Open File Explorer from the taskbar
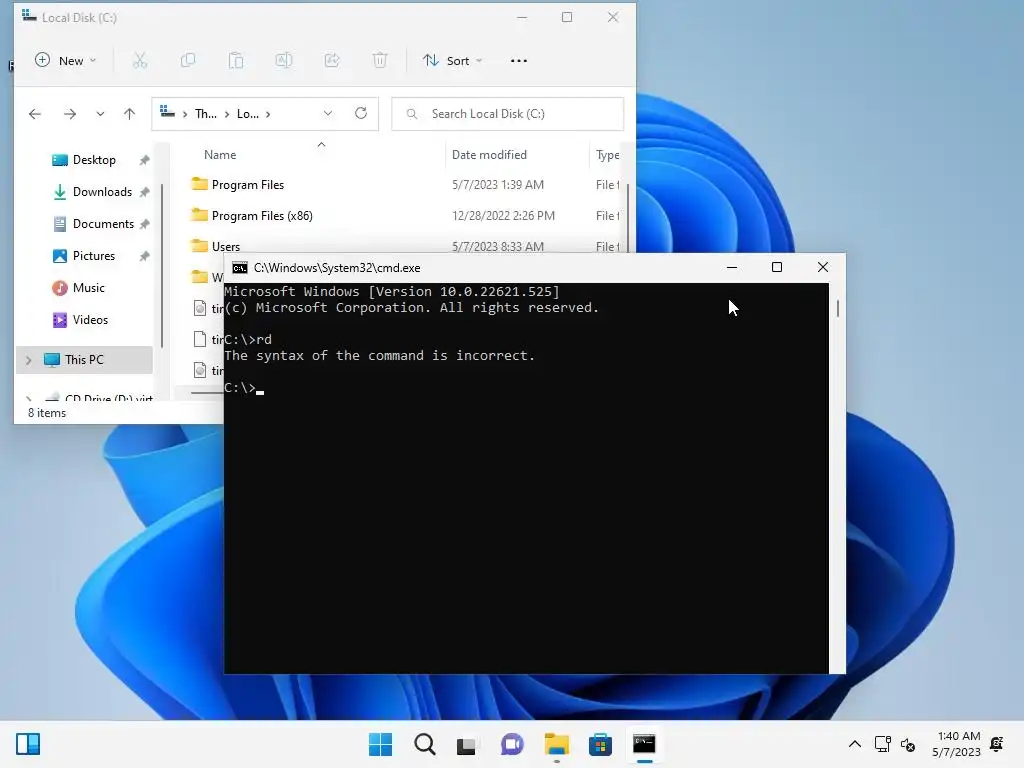The image size is (1024, 768). click(x=556, y=744)
